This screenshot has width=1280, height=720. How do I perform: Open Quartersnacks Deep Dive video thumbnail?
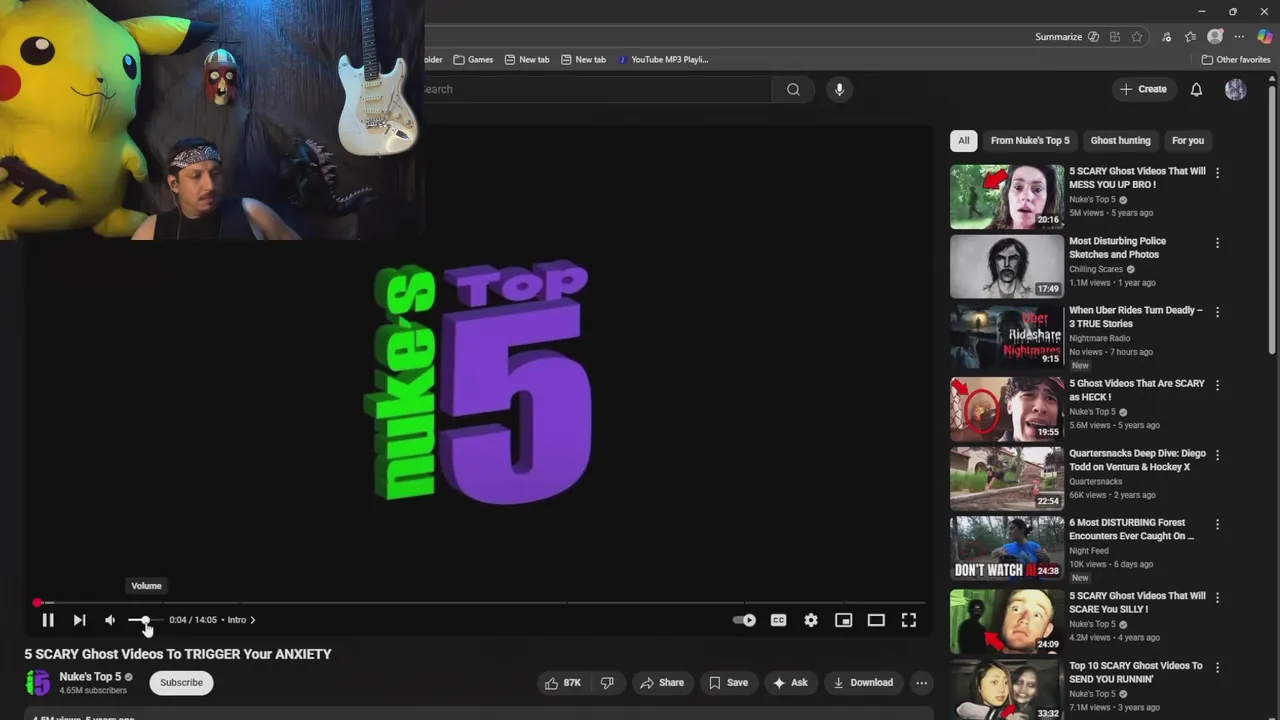coord(1007,478)
